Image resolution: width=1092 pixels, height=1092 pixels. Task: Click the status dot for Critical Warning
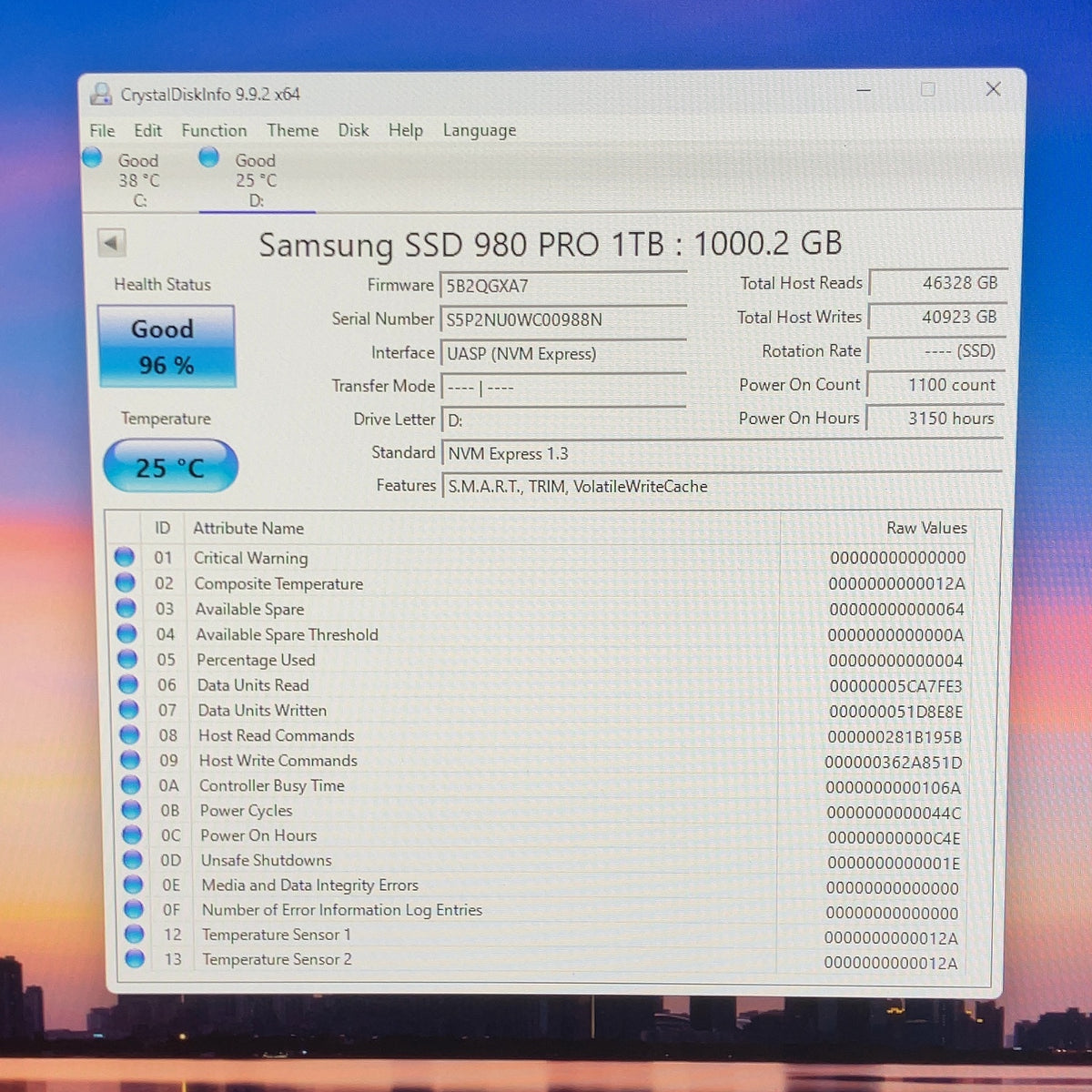125,557
